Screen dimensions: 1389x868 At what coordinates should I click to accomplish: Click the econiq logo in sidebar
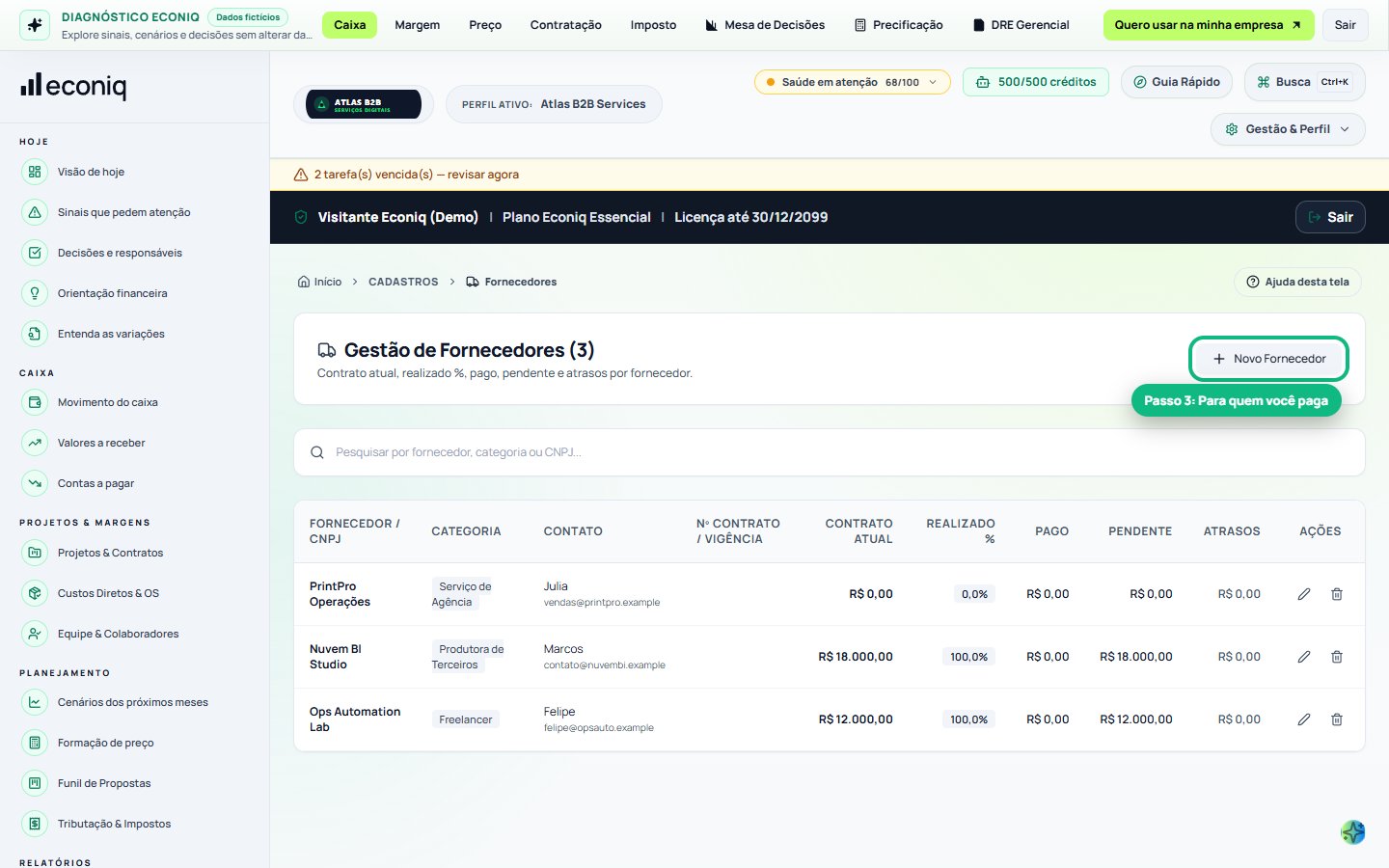pos(73,86)
